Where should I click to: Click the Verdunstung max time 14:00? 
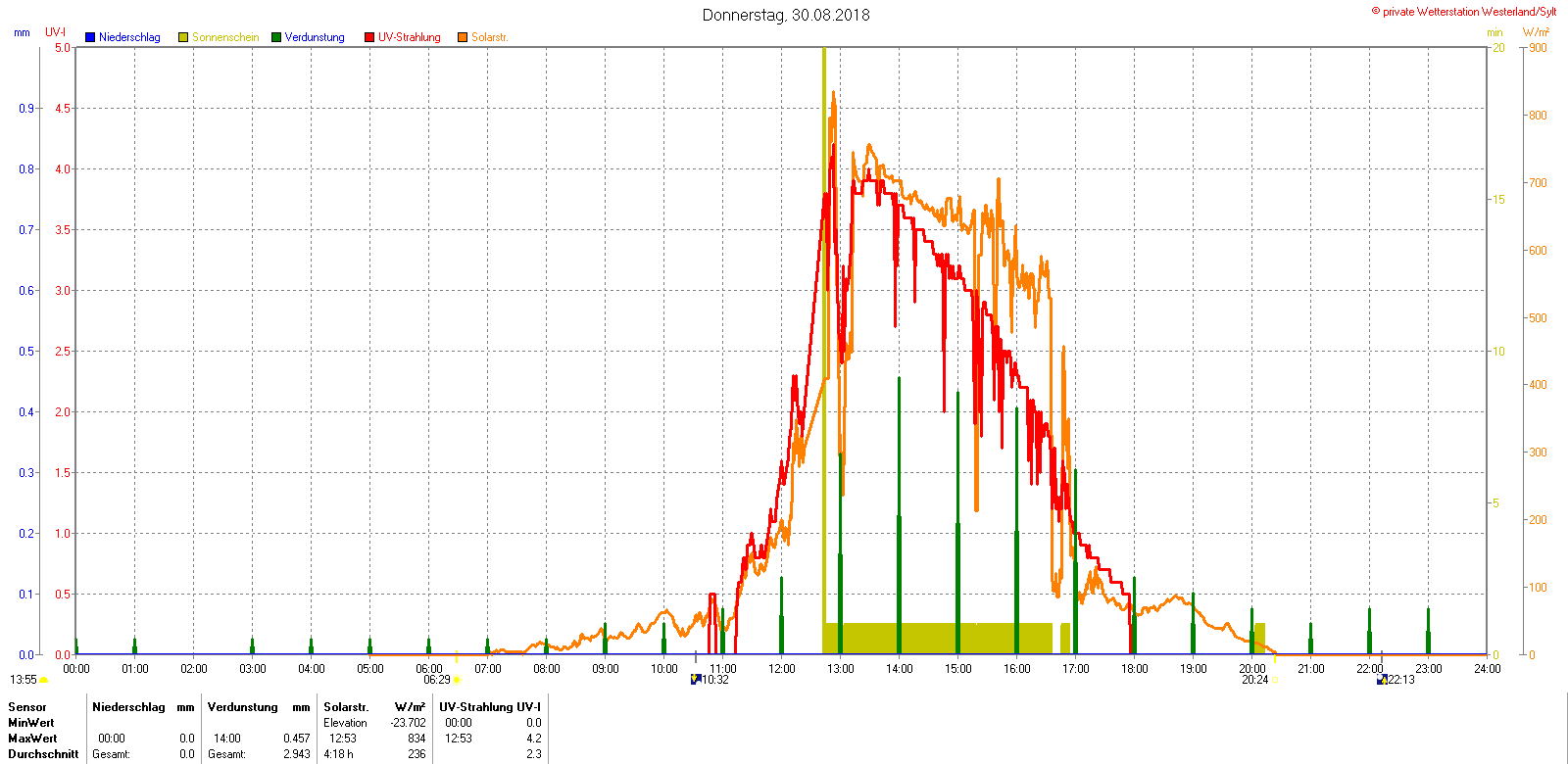pos(227,739)
